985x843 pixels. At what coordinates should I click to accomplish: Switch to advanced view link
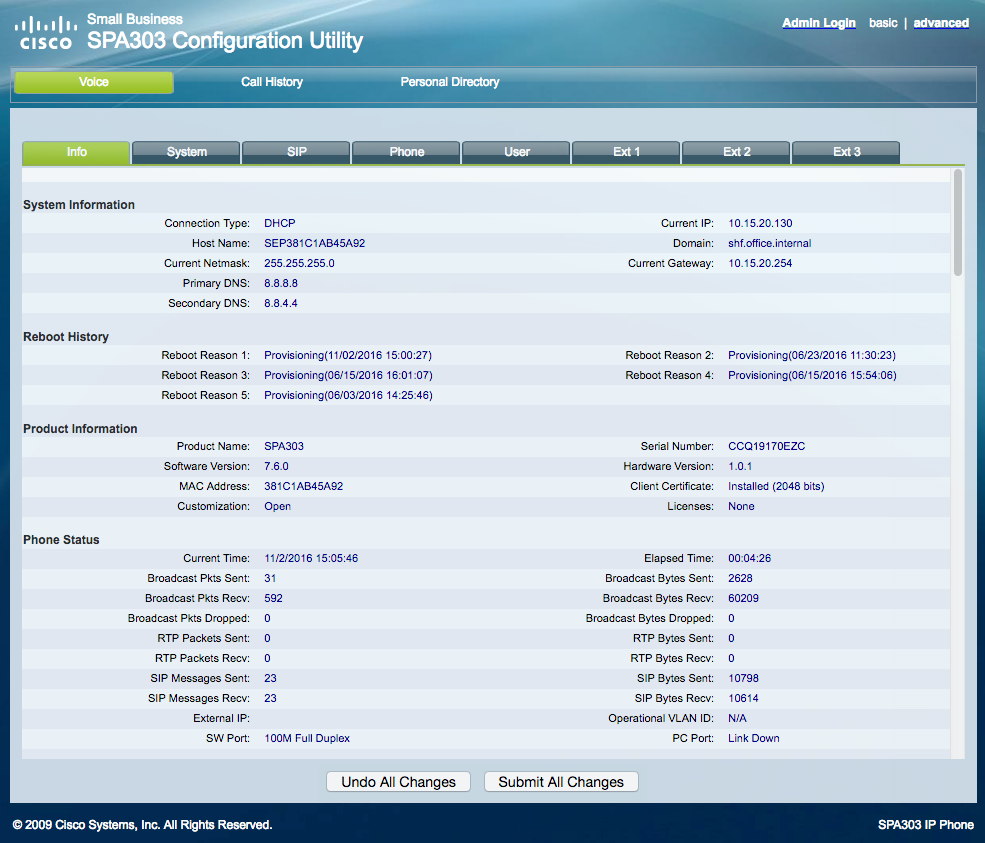941,23
